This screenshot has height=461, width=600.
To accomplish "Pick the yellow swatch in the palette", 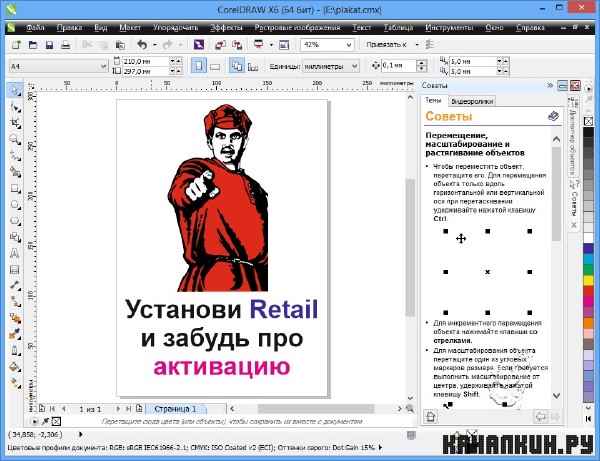I will [588, 281].
